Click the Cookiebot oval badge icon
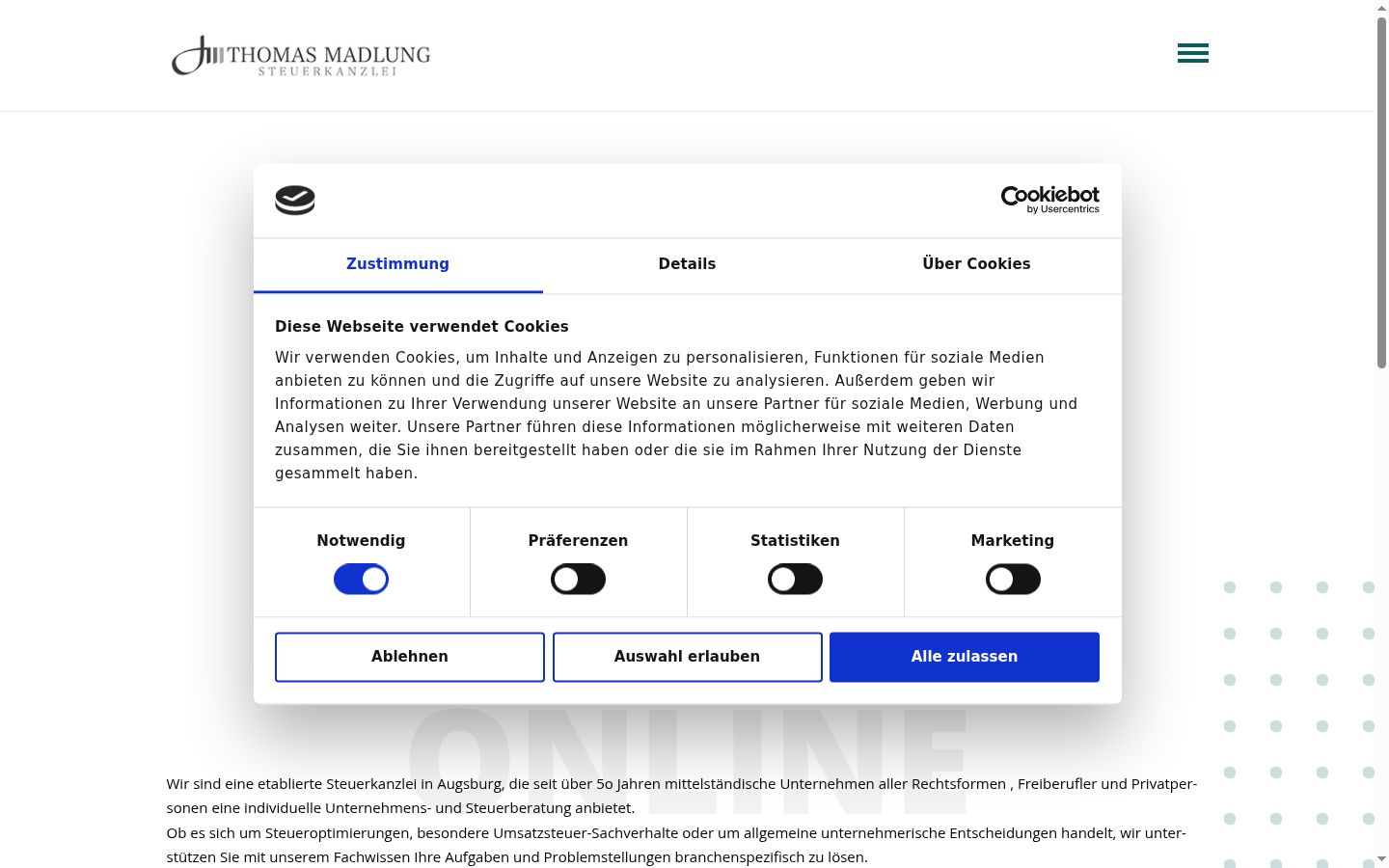Screen dimensions: 1389x868 295,200
